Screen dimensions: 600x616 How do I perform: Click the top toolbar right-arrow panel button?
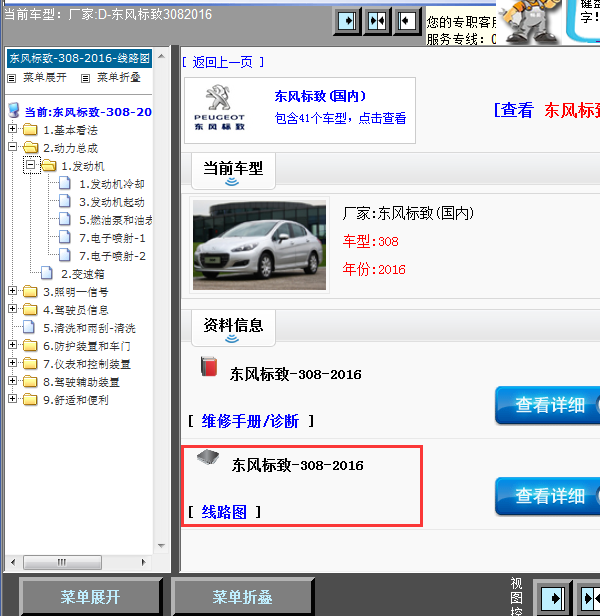[347, 21]
